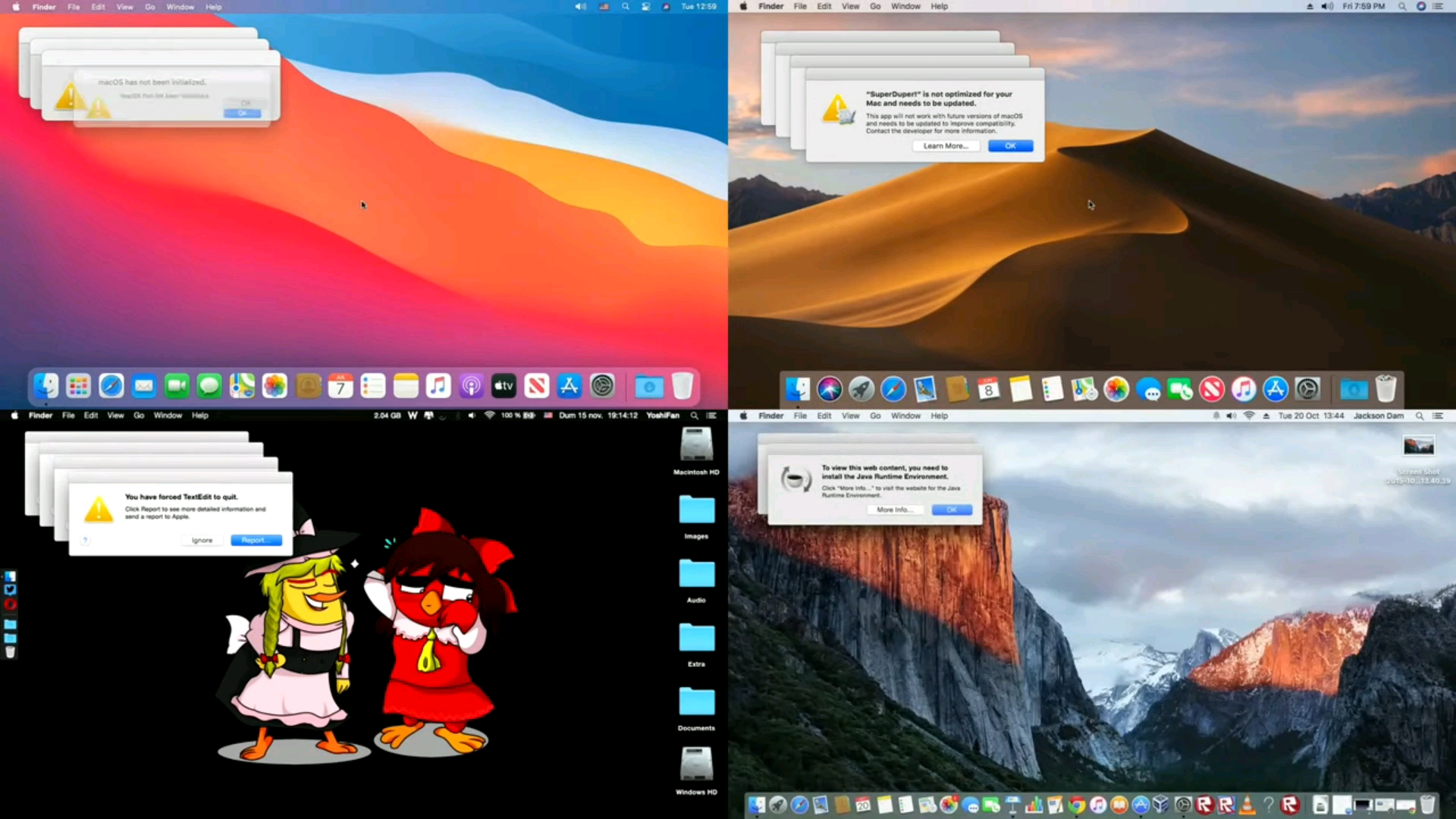
Task: Open VLC media player from the El Capitan dock
Action: (x=1247, y=805)
